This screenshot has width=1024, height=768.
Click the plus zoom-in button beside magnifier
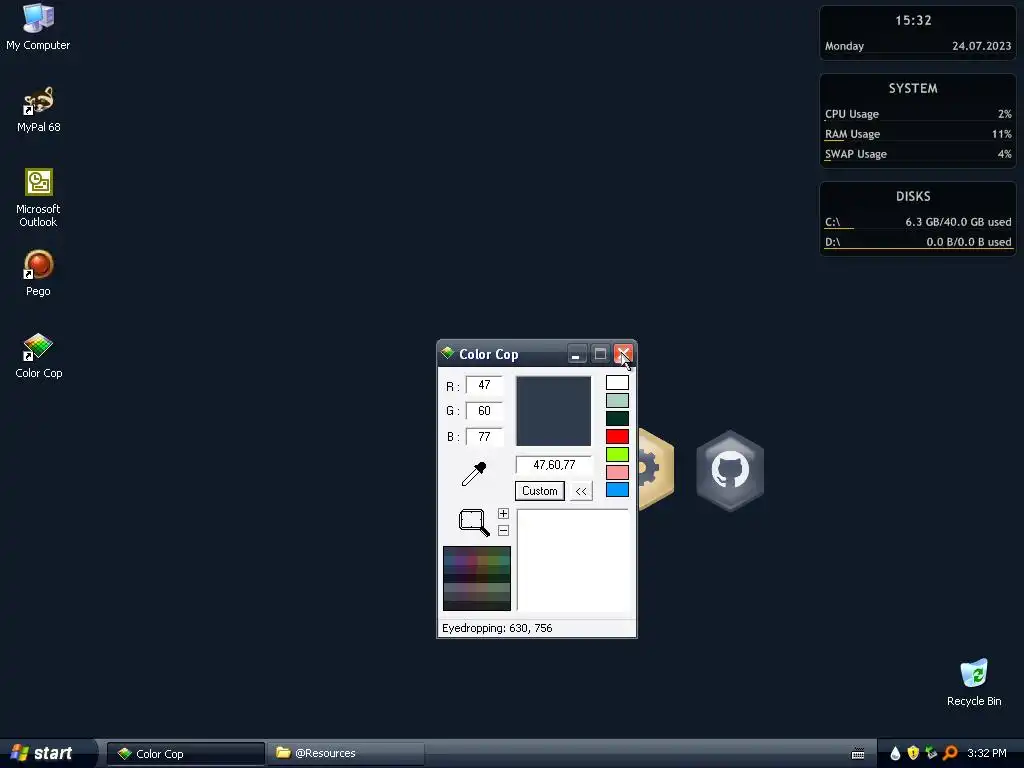tap(503, 513)
